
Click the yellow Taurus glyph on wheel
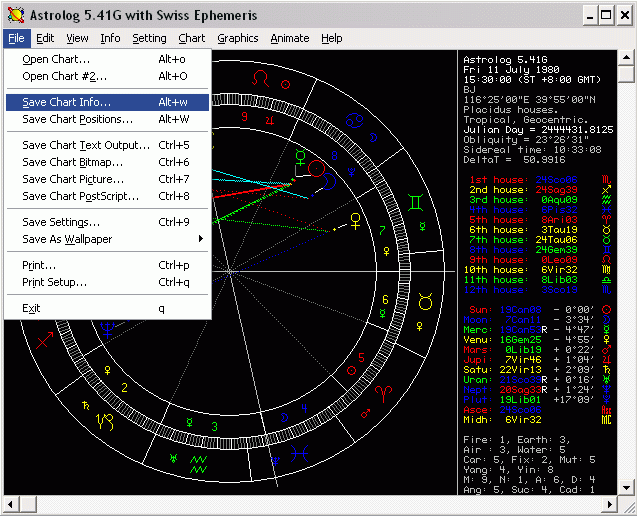425,301
